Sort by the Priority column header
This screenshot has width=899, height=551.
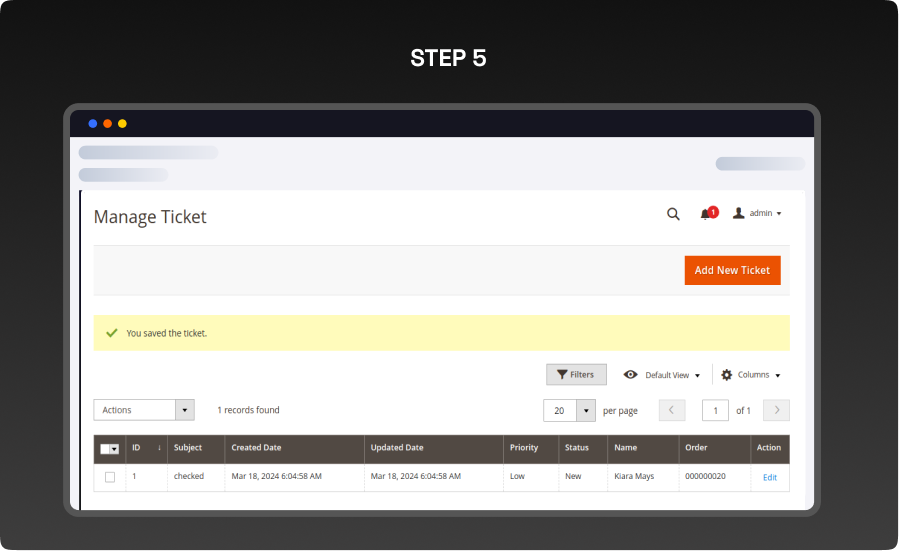[524, 448]
